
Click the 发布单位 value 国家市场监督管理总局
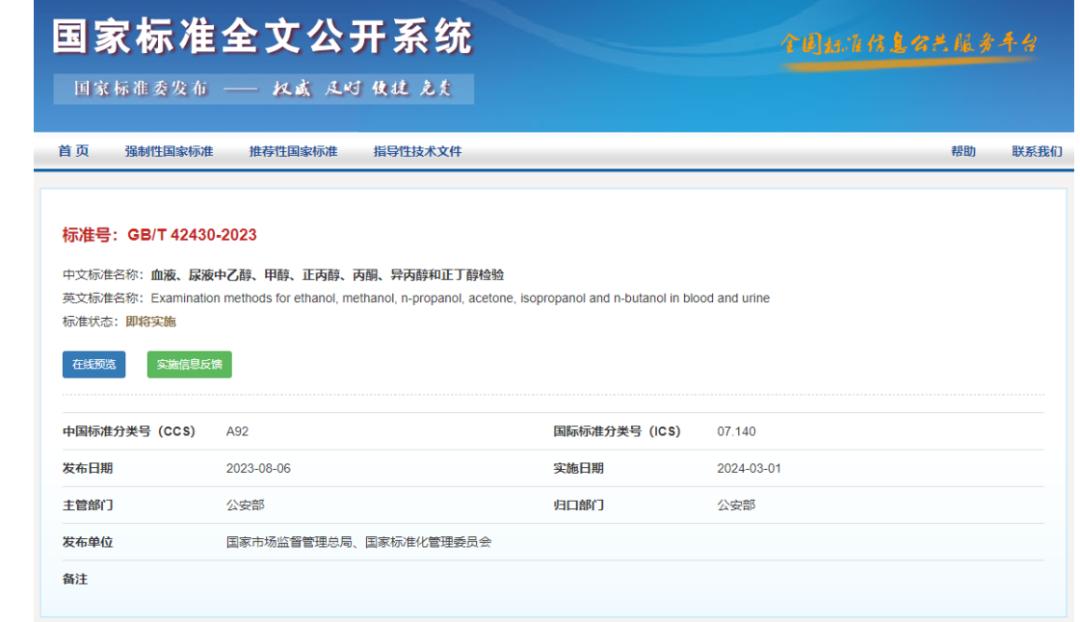point(291,542)
